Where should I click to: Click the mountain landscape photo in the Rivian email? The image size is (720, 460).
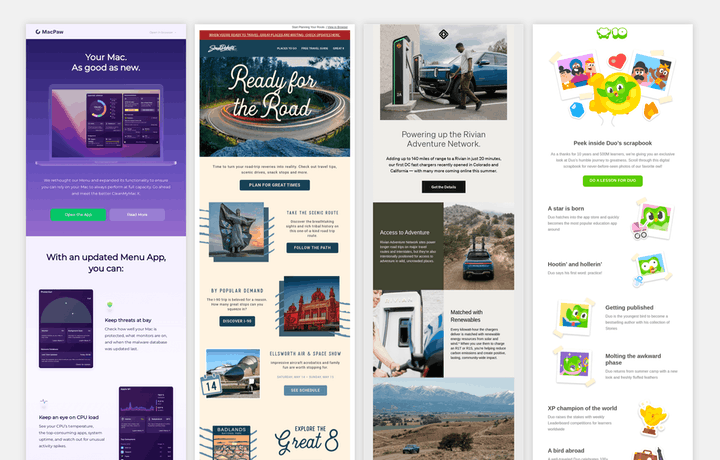click(444, 419)
